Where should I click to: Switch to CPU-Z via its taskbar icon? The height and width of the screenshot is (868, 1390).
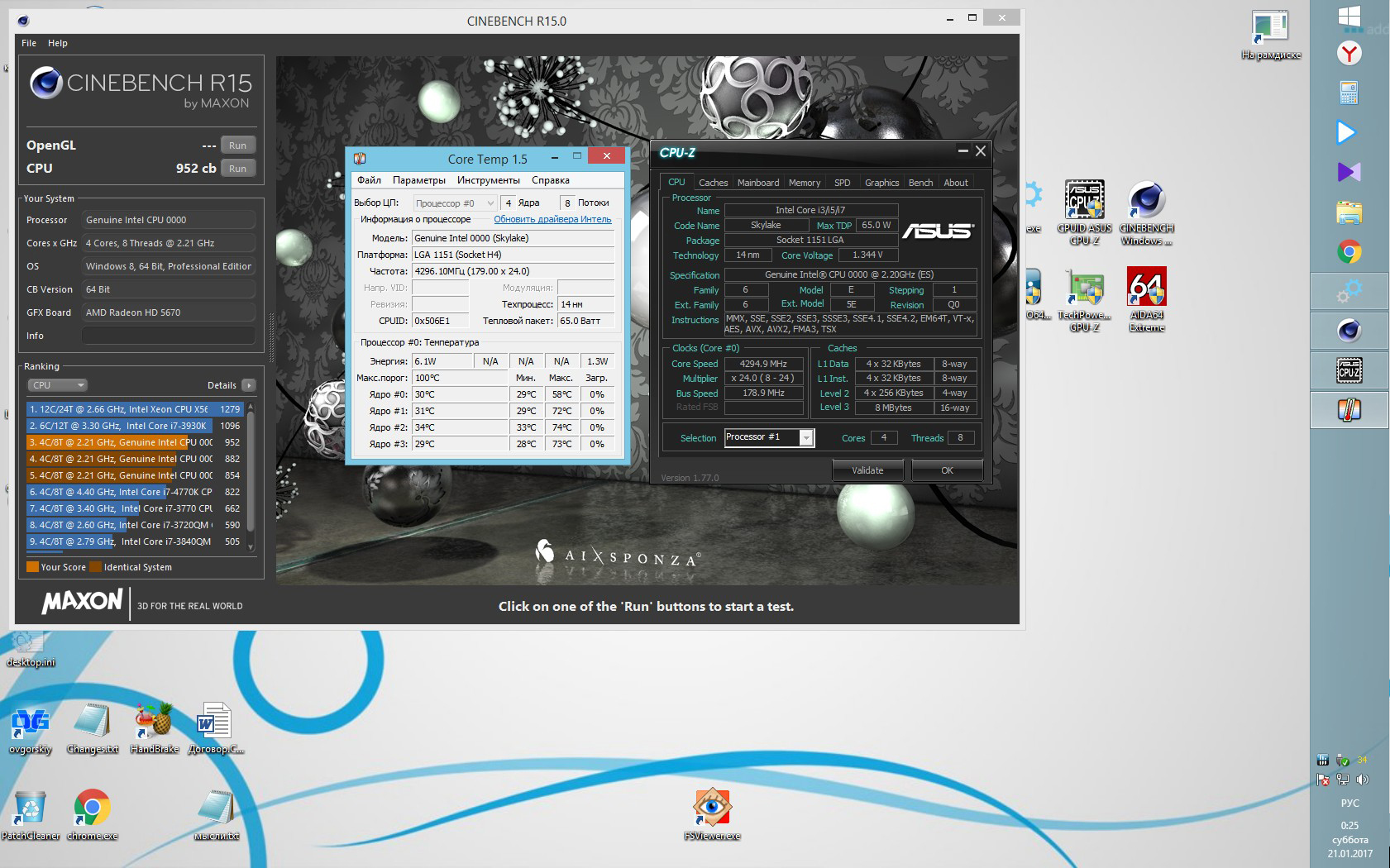point(1349,370)
